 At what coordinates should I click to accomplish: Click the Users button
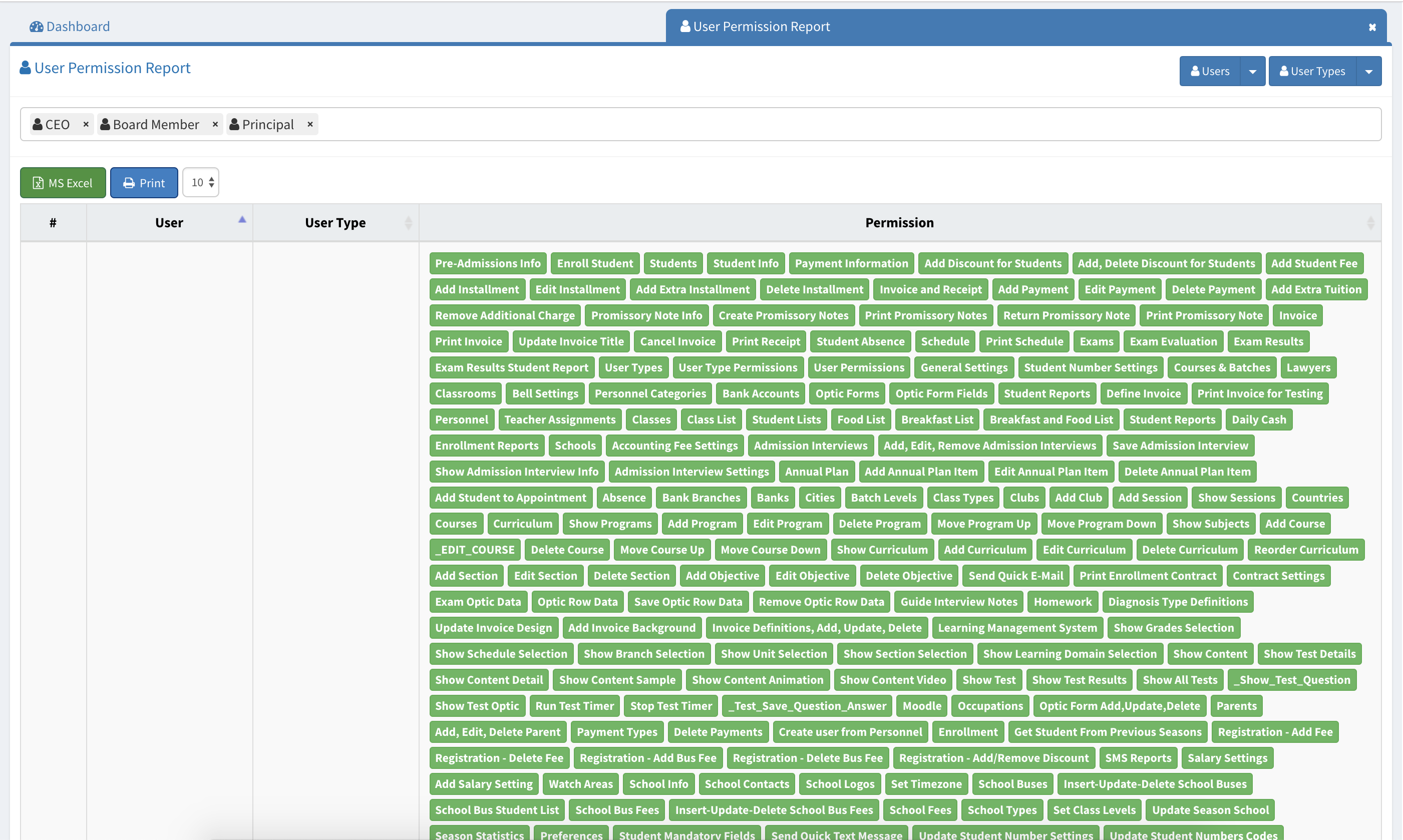tap(1210, 71)
